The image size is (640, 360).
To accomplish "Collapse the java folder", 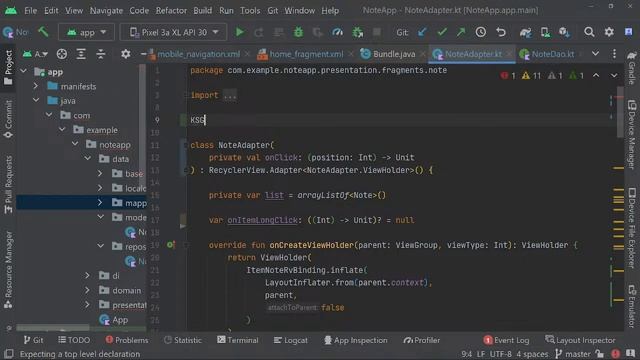I will click(x=36, y=100).
